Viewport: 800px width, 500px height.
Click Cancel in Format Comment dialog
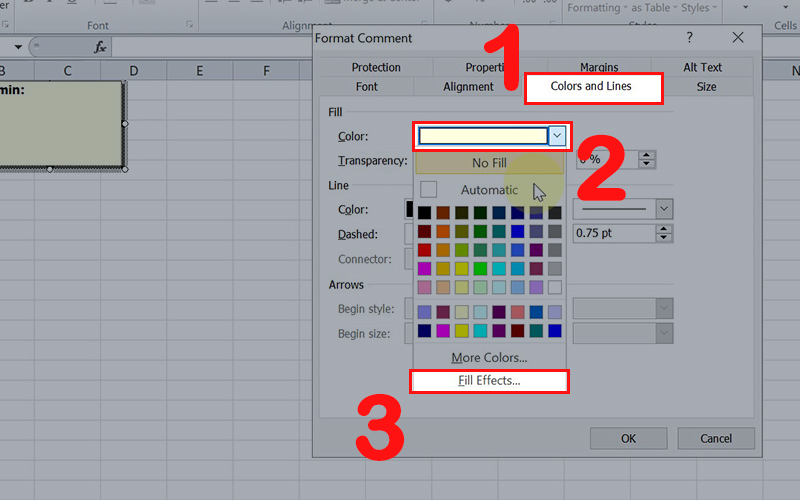coord(716,439)
